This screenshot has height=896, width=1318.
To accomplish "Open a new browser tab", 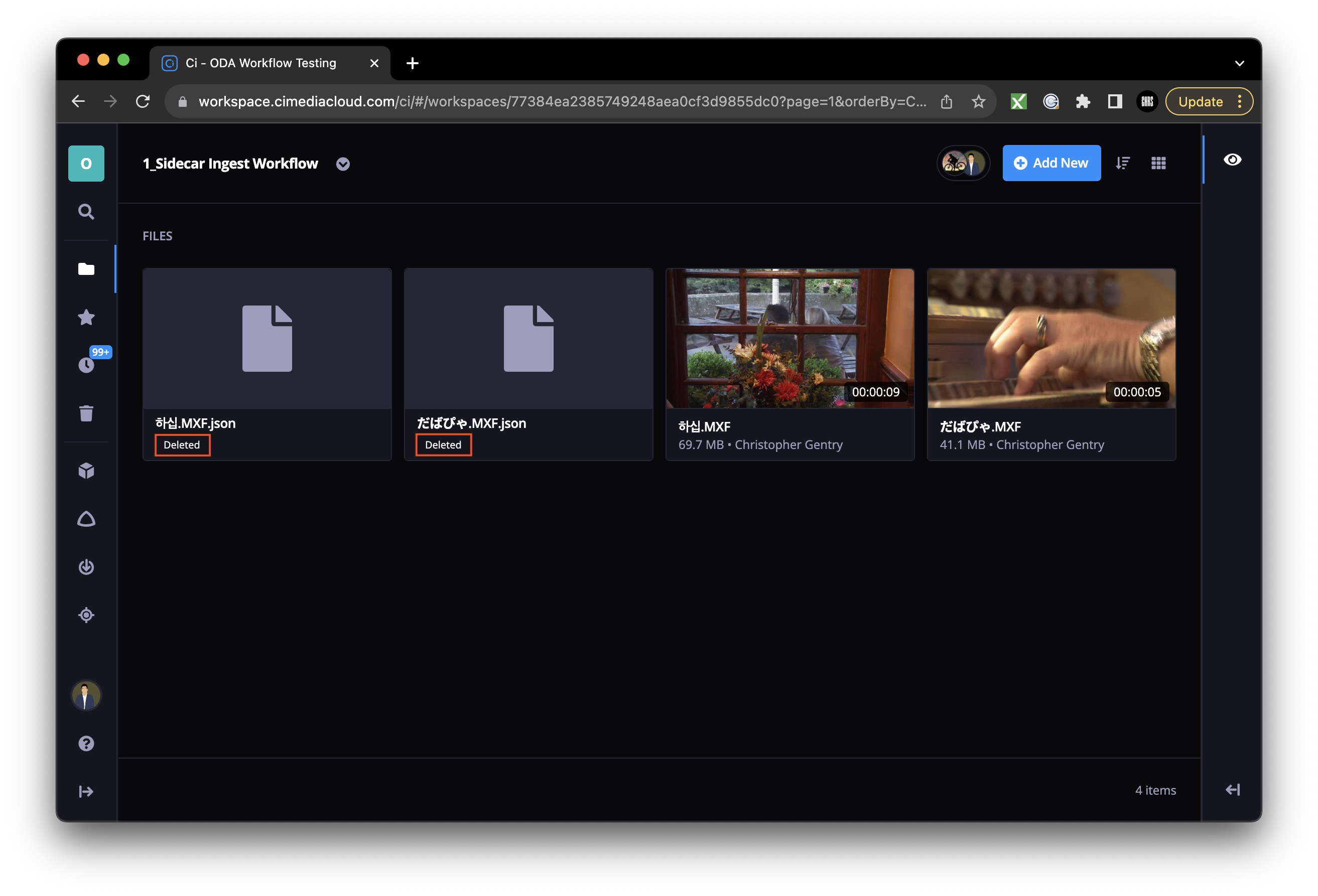I will coord(412,63).
